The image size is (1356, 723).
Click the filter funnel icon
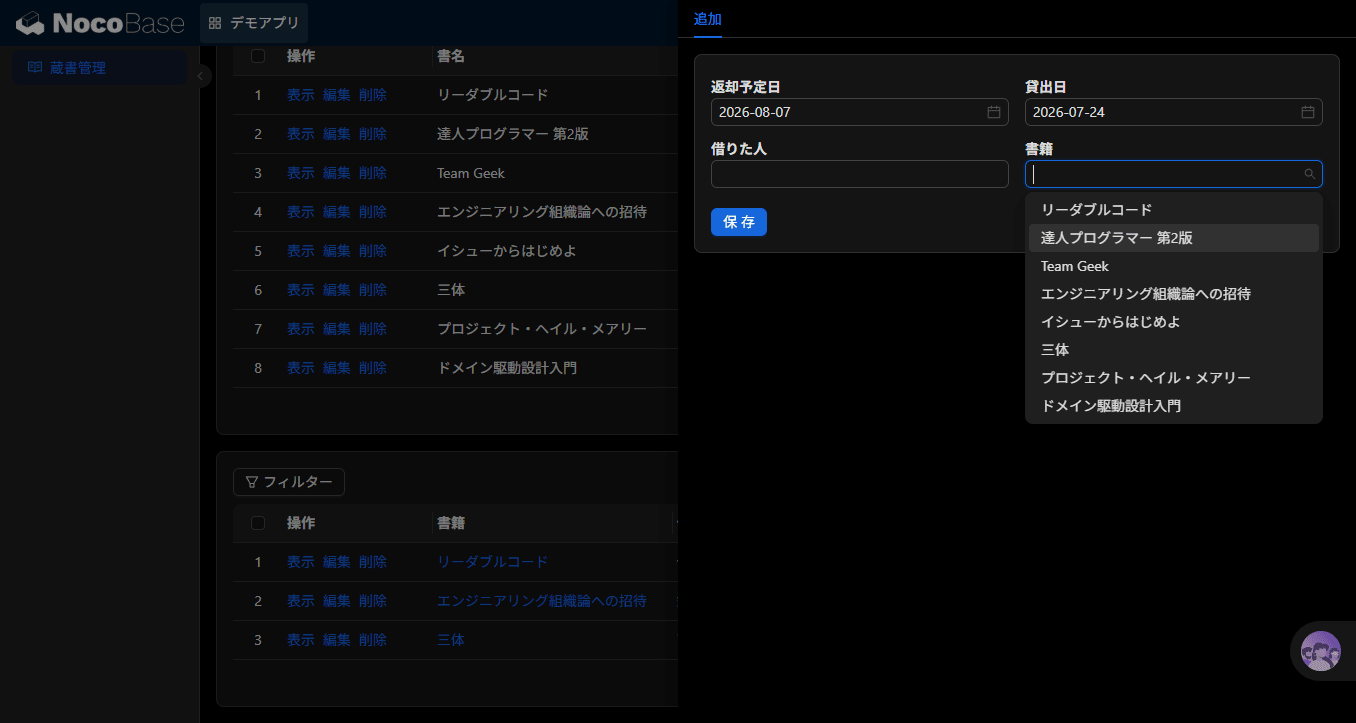pyautogui.click(x=252, y=482)
